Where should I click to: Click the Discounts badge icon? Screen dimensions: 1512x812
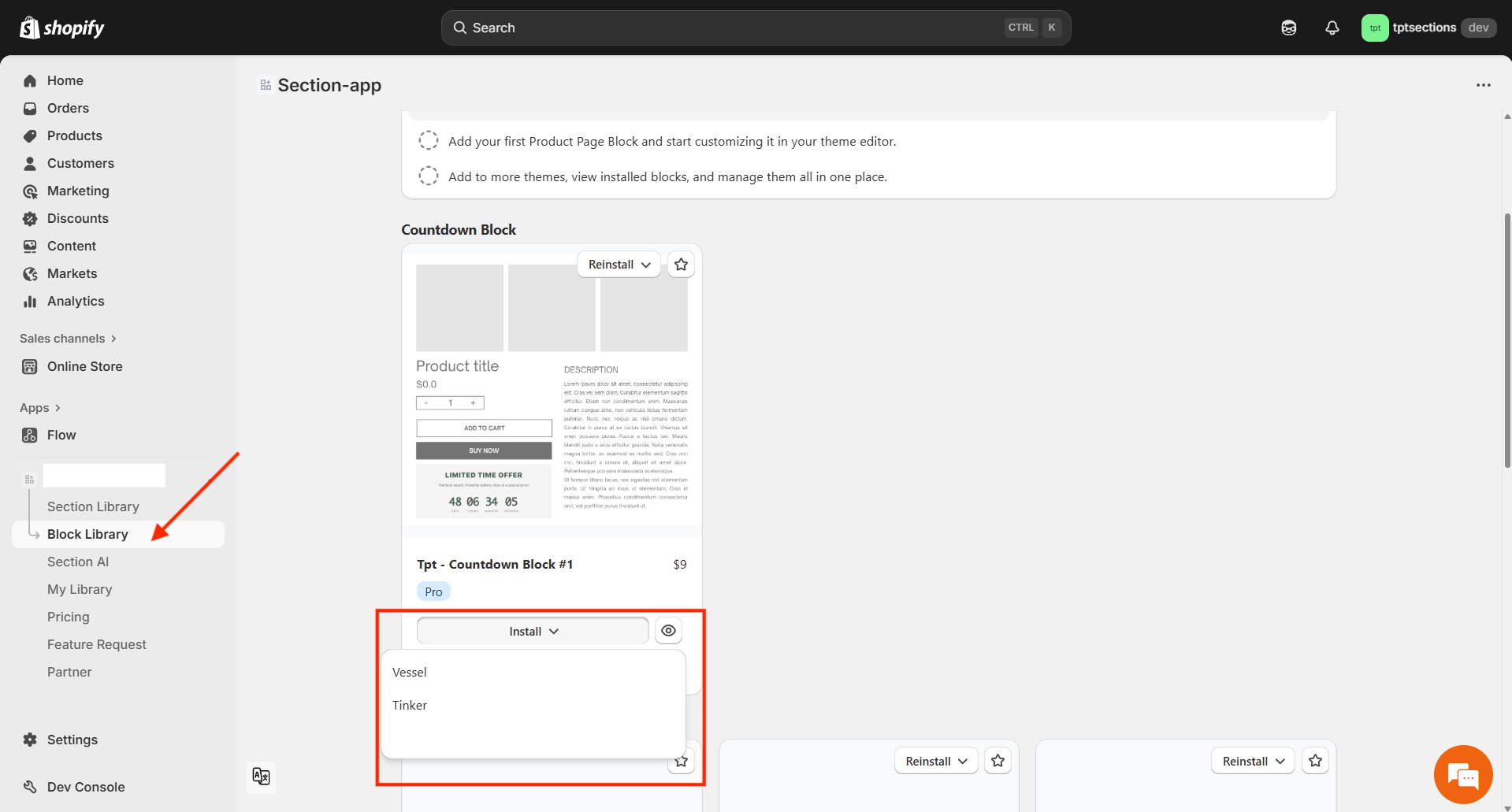pyautogui.click(x=30, y=219)
